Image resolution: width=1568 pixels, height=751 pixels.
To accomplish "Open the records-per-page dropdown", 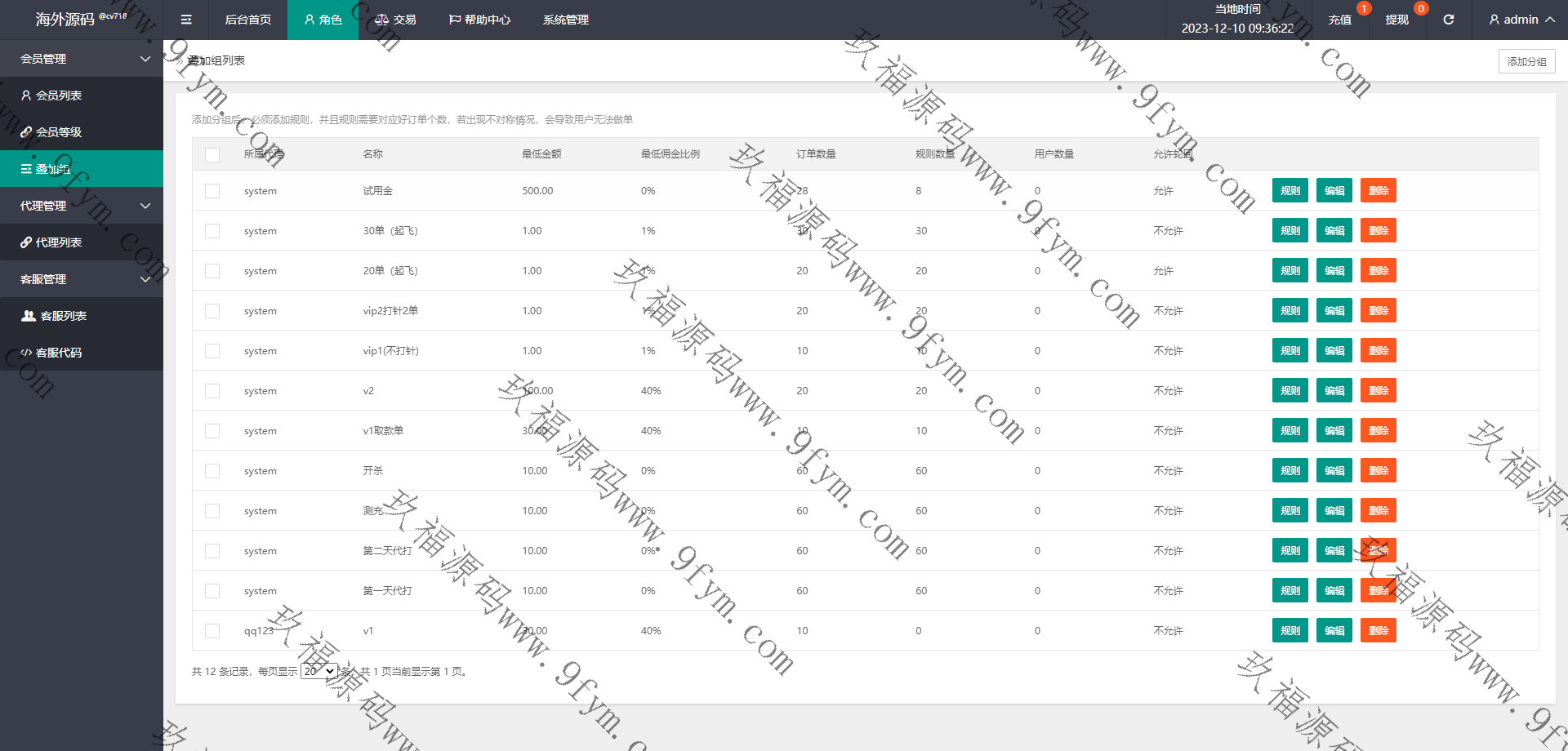I will (318, 671).
